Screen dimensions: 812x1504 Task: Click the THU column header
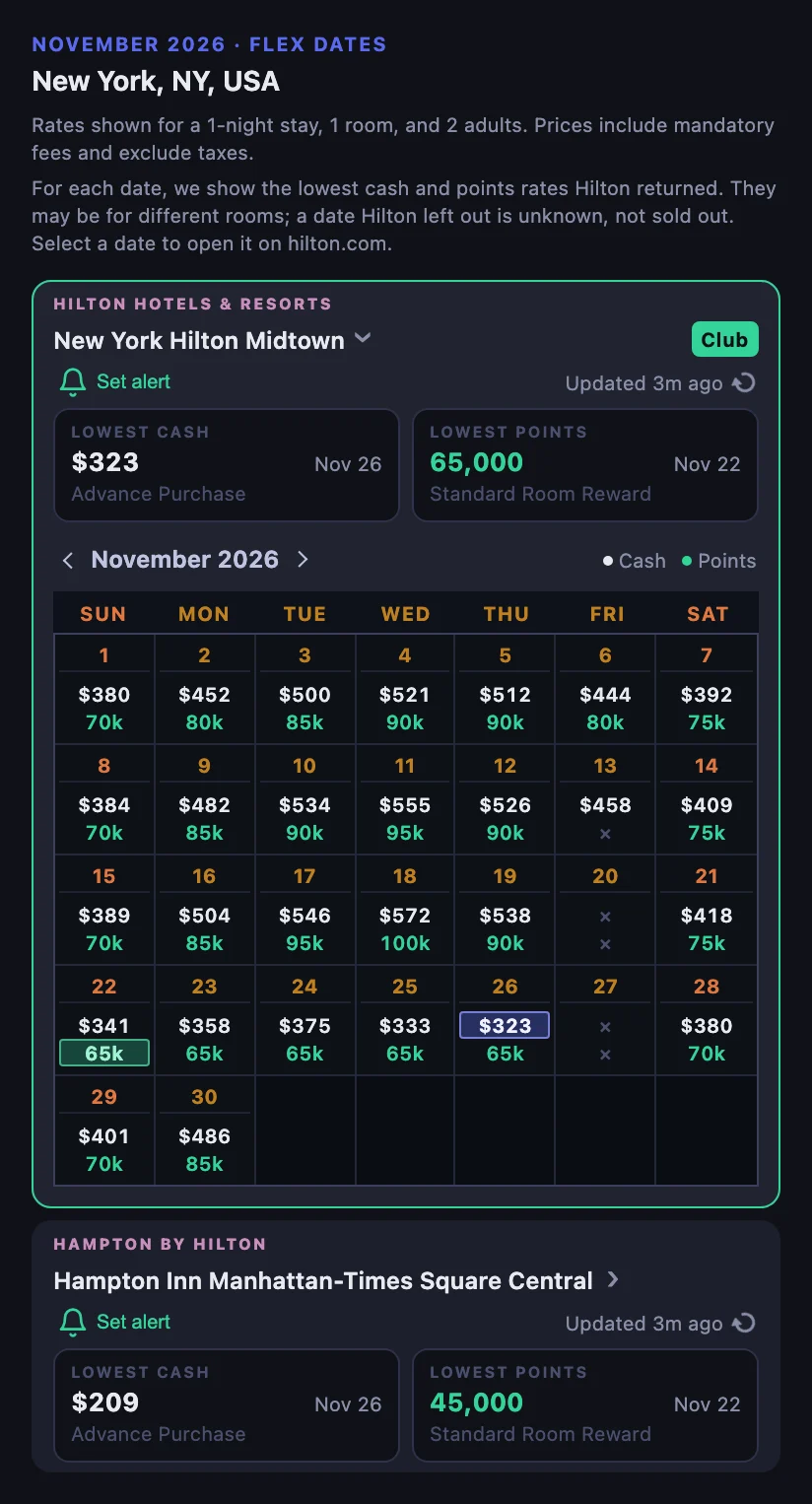pos(507,614)
